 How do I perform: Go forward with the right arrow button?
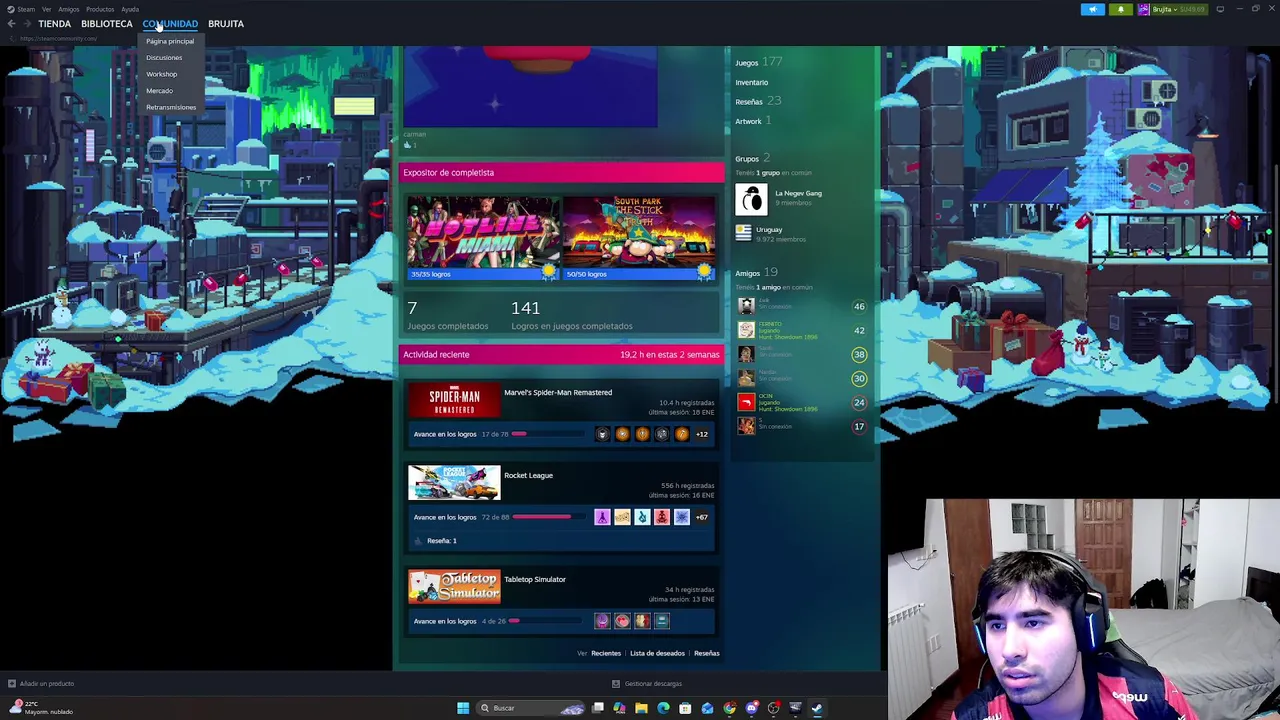[26, 24]
